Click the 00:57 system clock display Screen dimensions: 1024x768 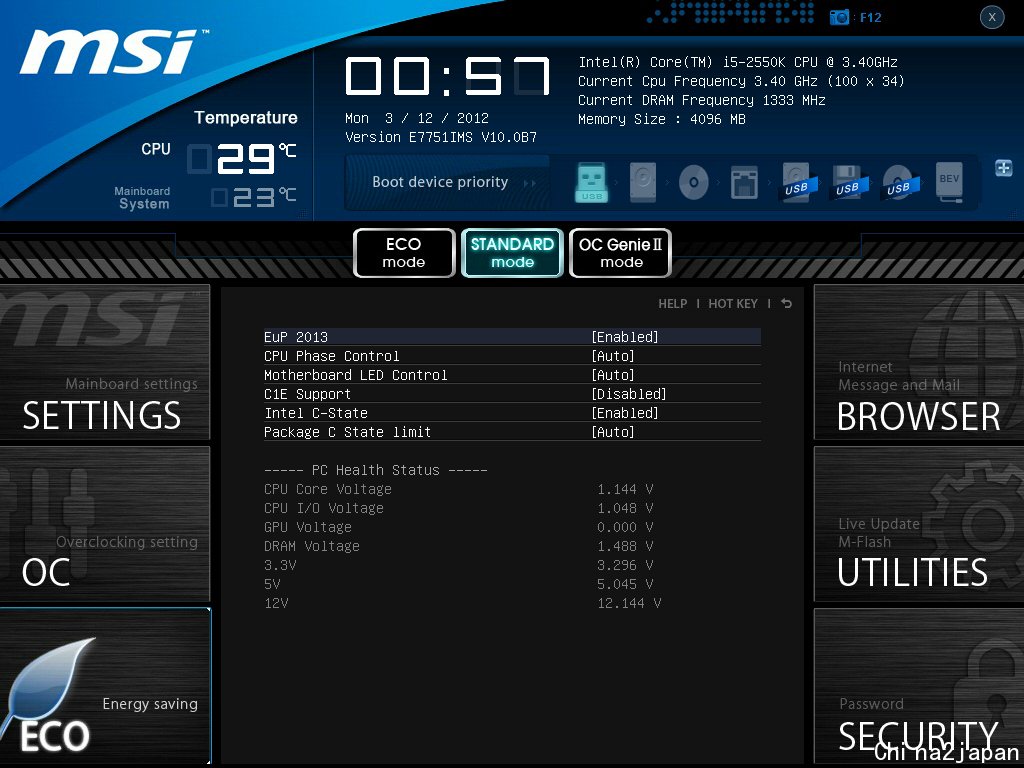coord(448,76)
